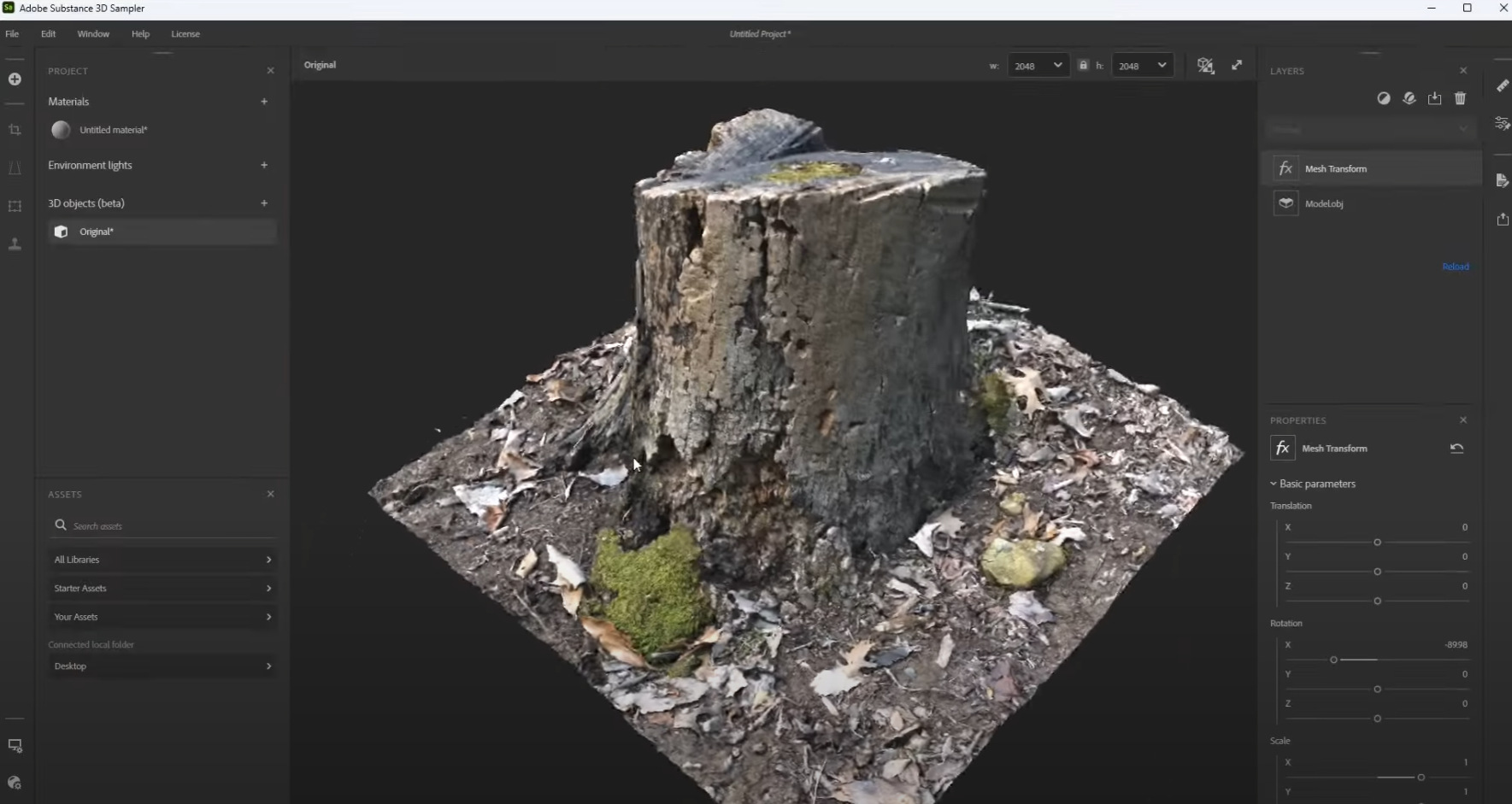Open the Edit menu

48,34
